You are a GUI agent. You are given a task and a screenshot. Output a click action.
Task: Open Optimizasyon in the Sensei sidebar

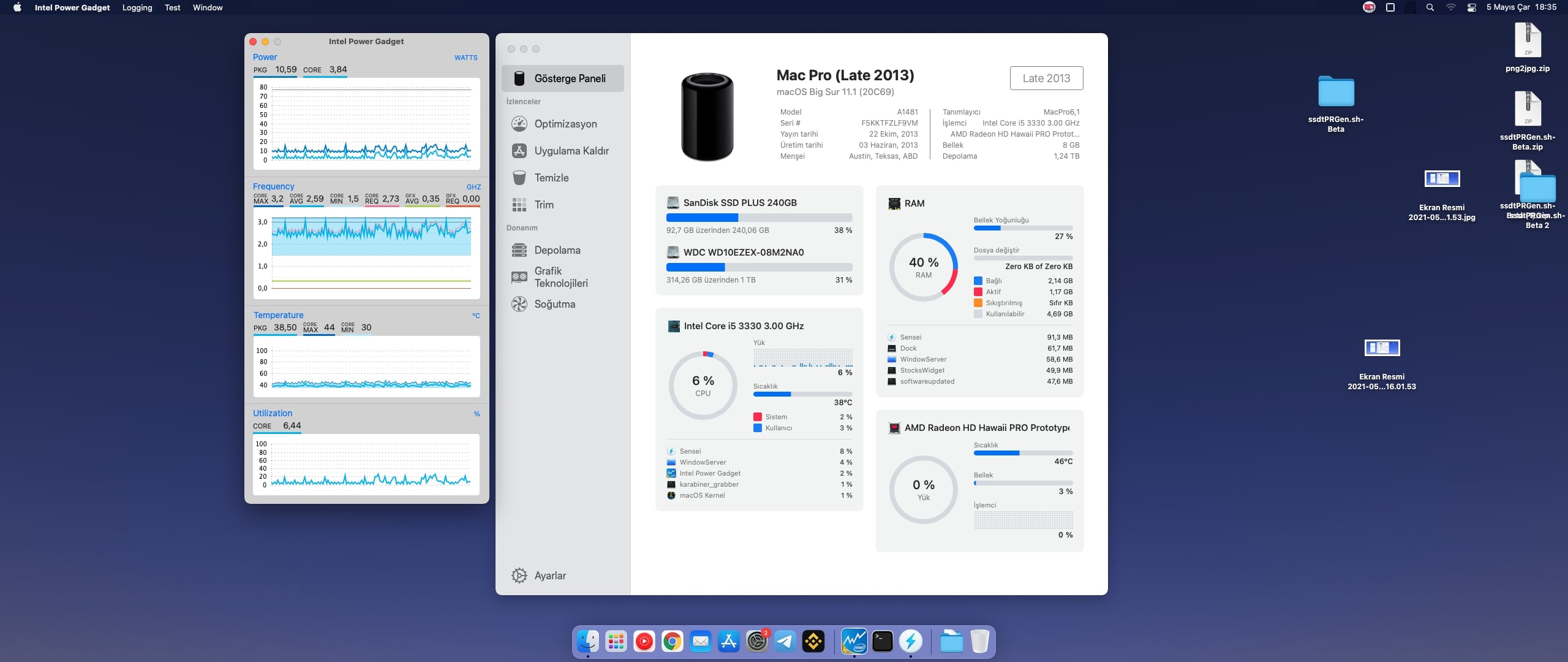pyautogui.click(x=565, y=124)
